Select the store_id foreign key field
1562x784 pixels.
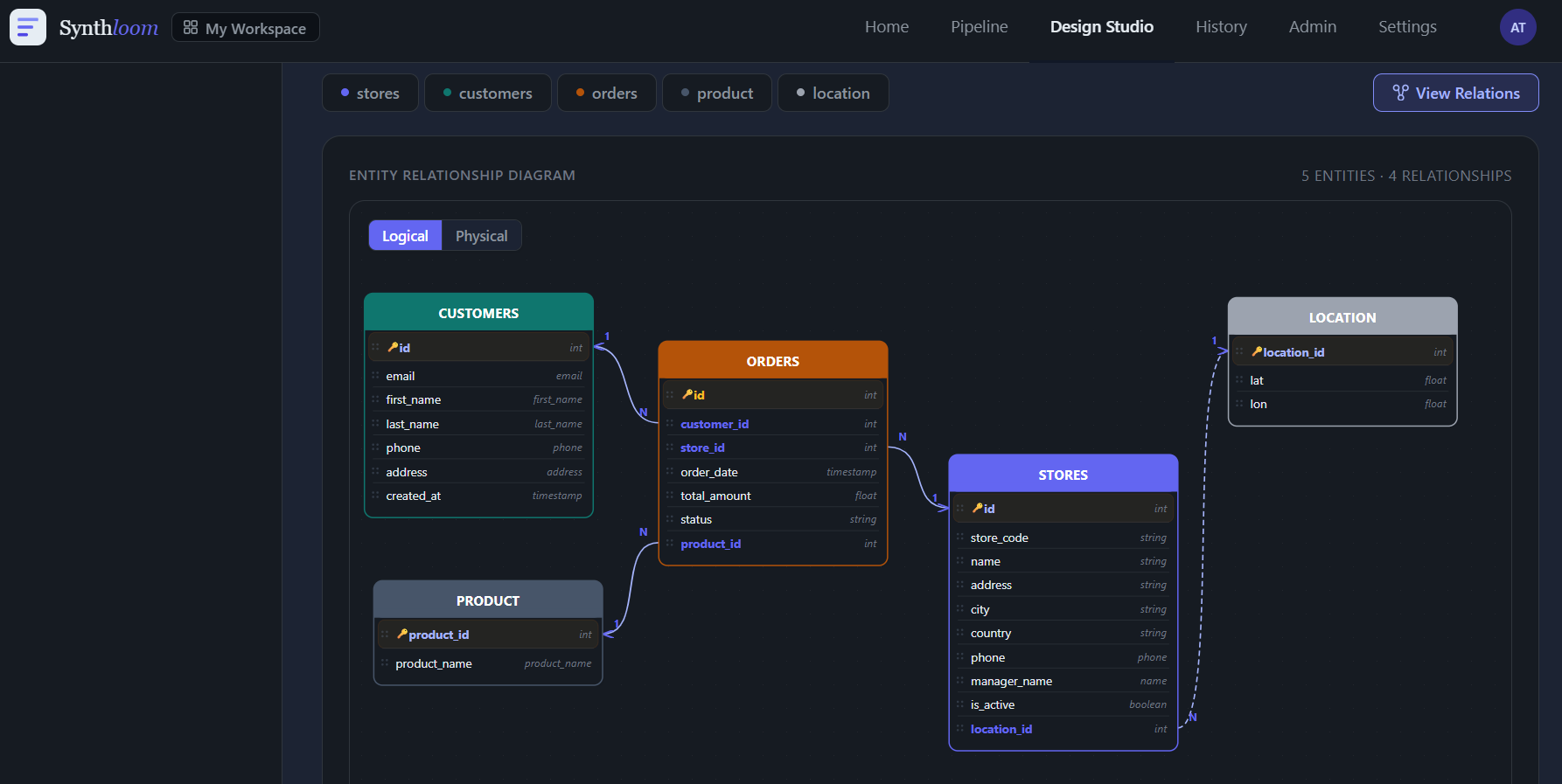pos(773,448)
